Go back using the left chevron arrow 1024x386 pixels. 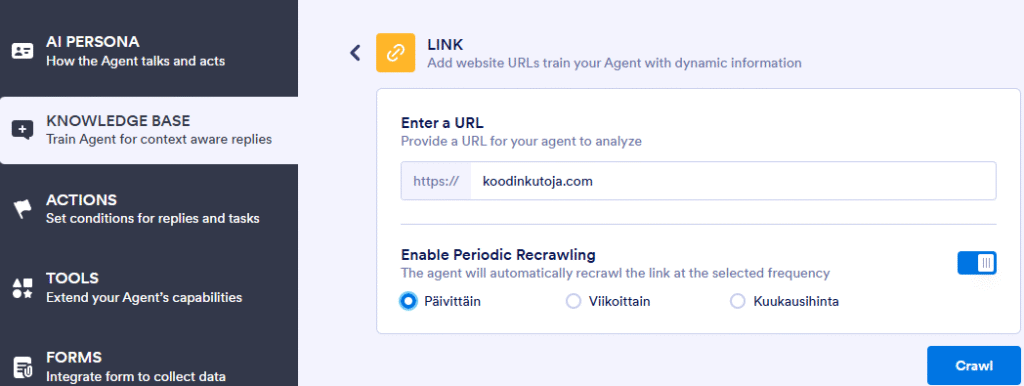pos(355,53)
